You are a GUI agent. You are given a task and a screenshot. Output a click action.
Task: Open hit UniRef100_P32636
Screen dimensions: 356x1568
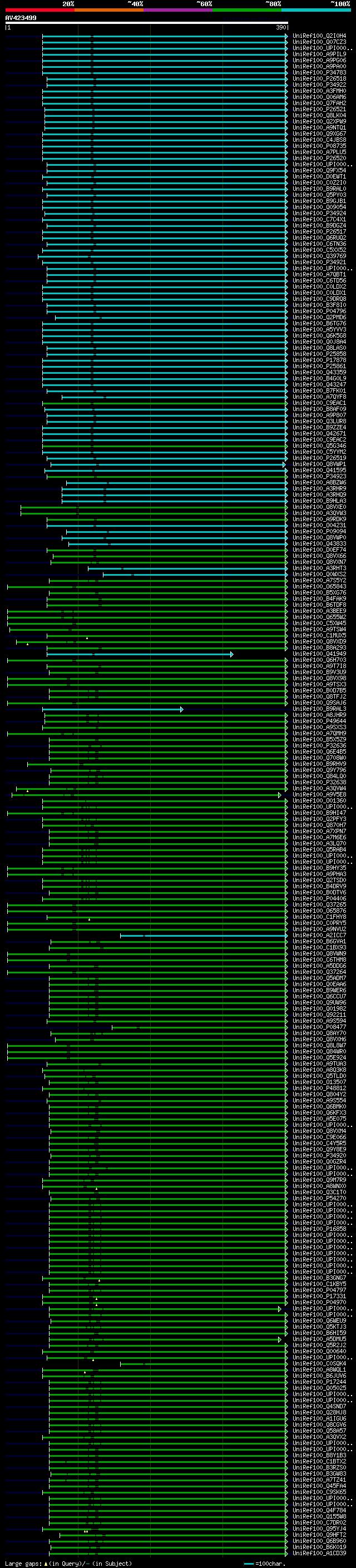click(x=319, y=746)
